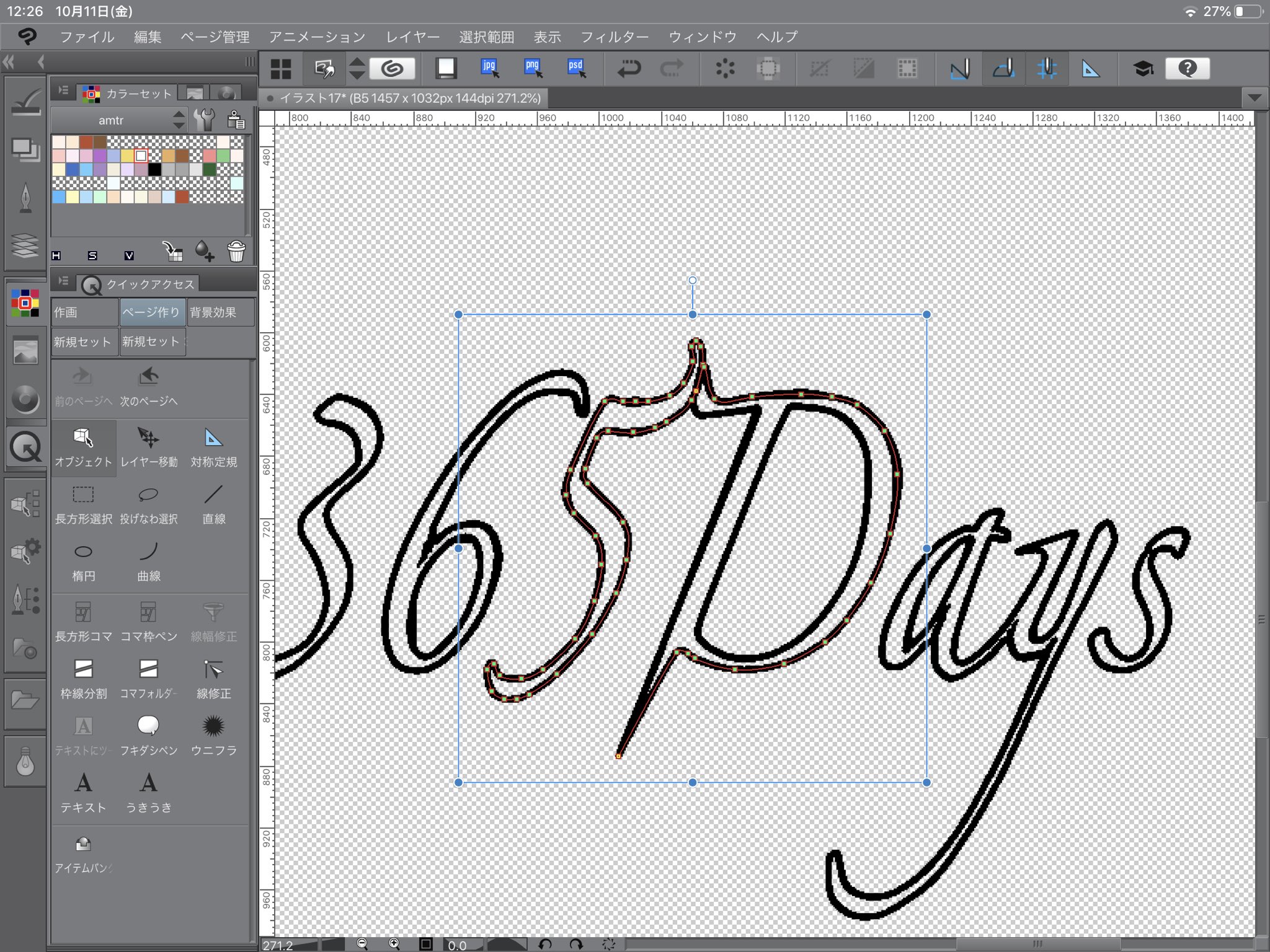Select frame border pen (コマ枠ペン)
Screen dimensions: 1270x952
(x=149, y=622)
